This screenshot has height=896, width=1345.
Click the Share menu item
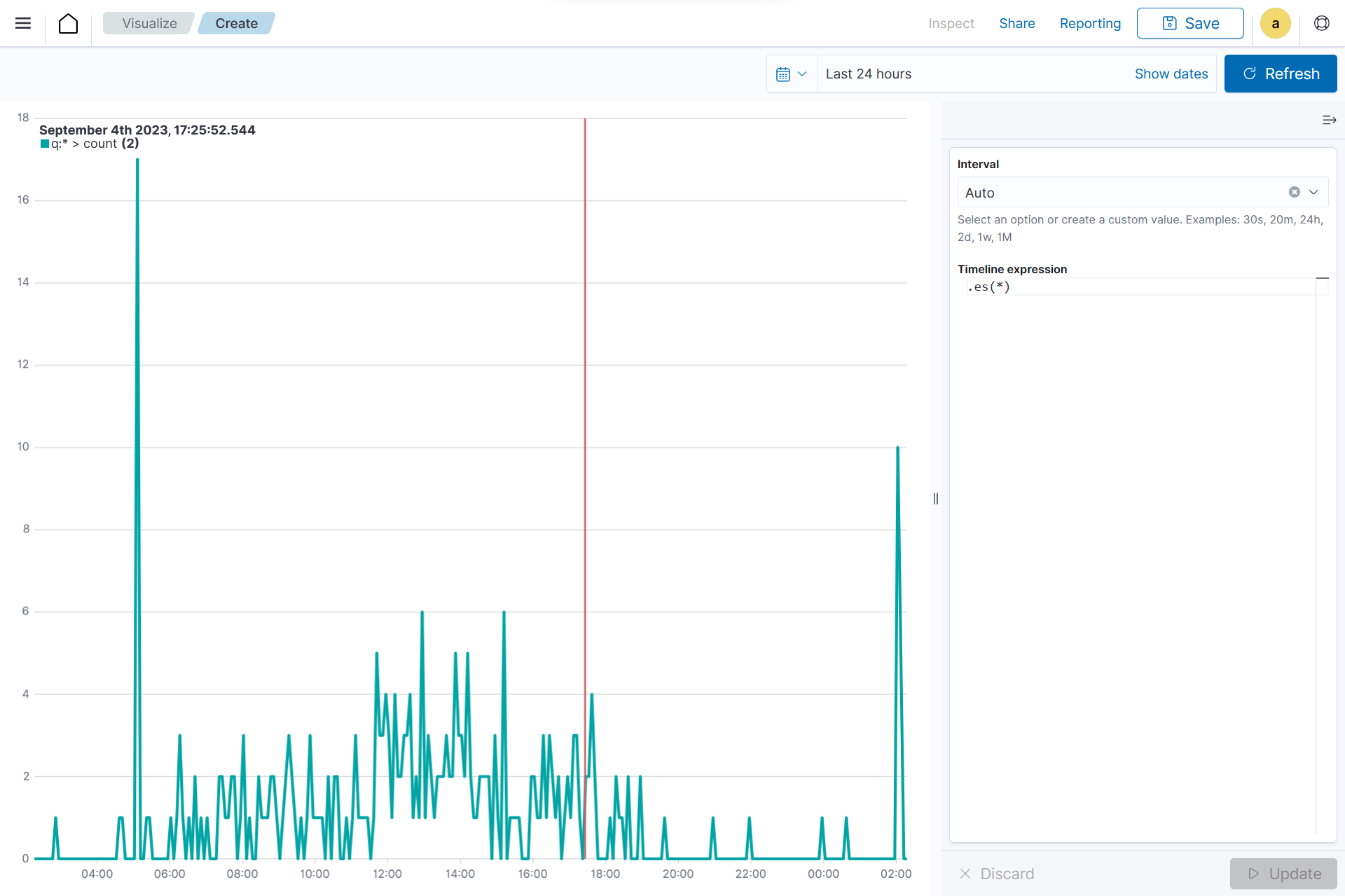click(1017, 22)
